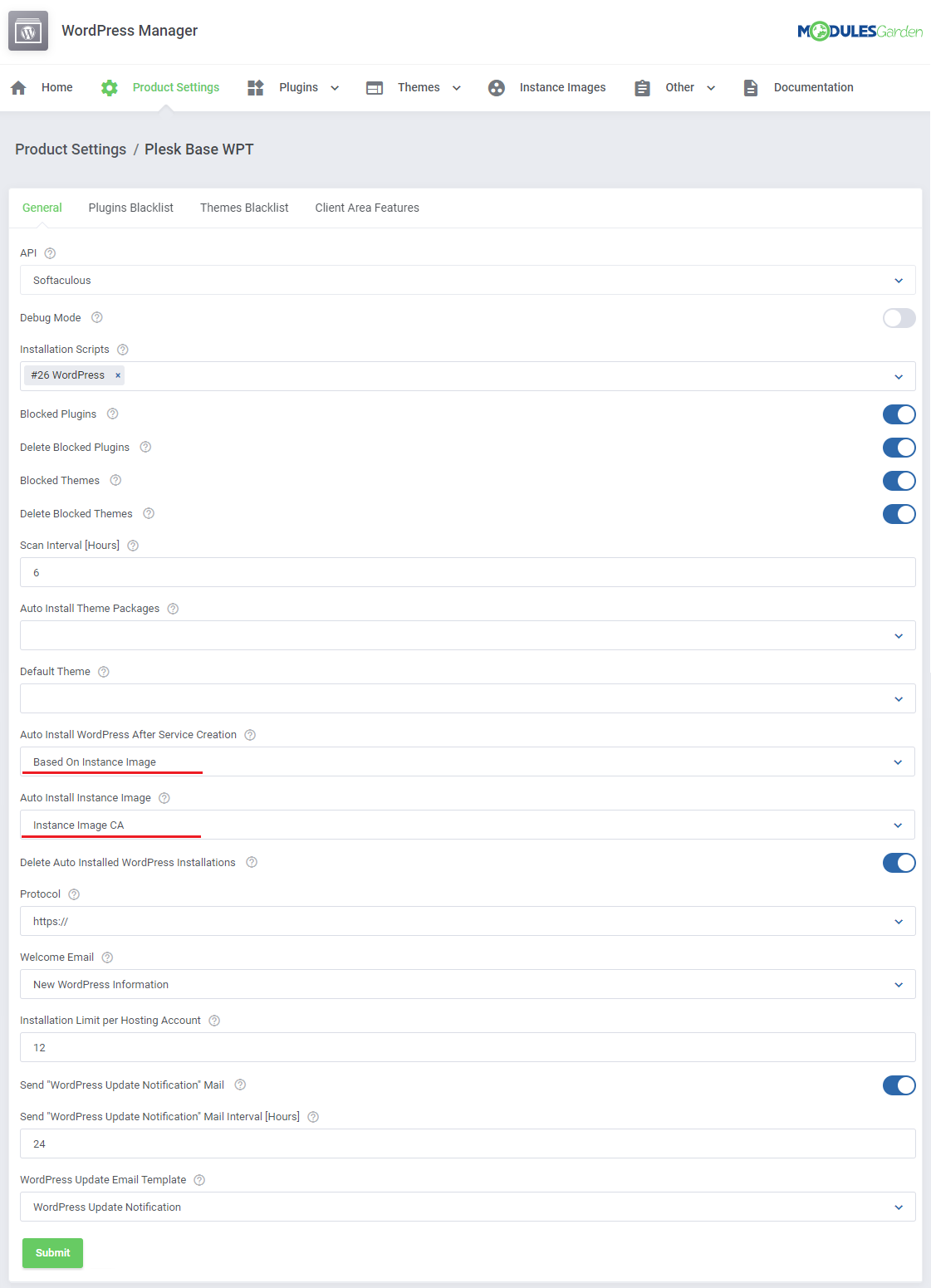Toggle the Delete Blocked Plugins switch
This screenshot has width=931, height=1288.
(x=899, y=448)
